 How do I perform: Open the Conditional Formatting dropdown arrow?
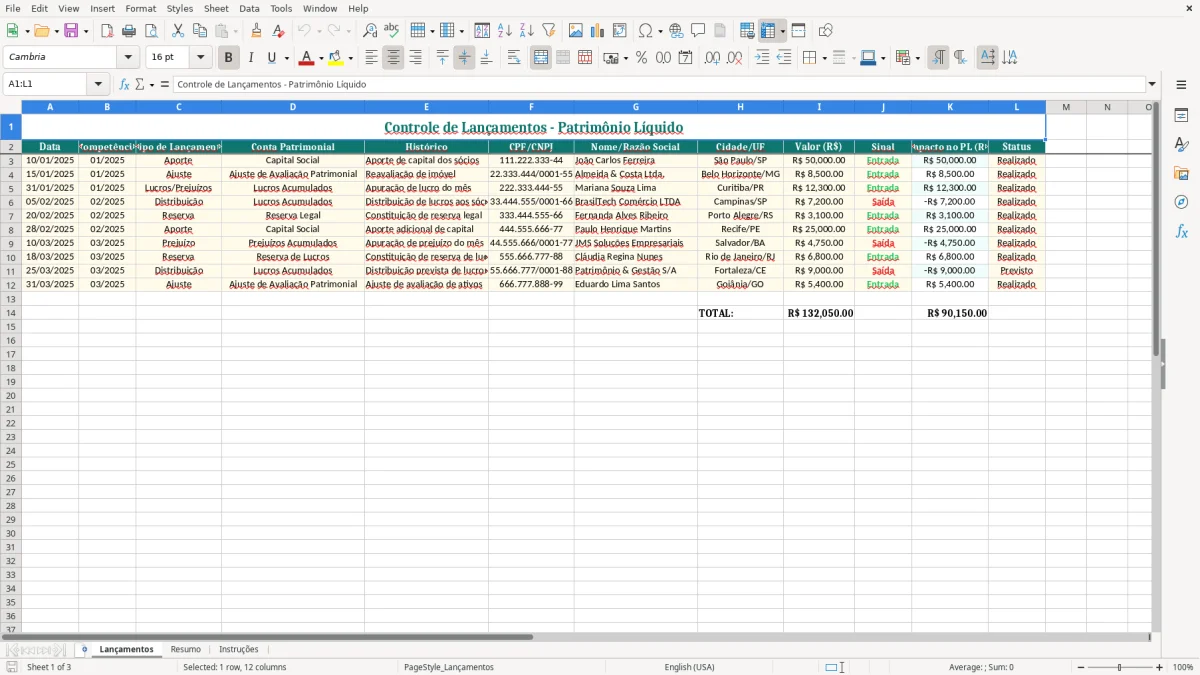(x=917, y=58)
